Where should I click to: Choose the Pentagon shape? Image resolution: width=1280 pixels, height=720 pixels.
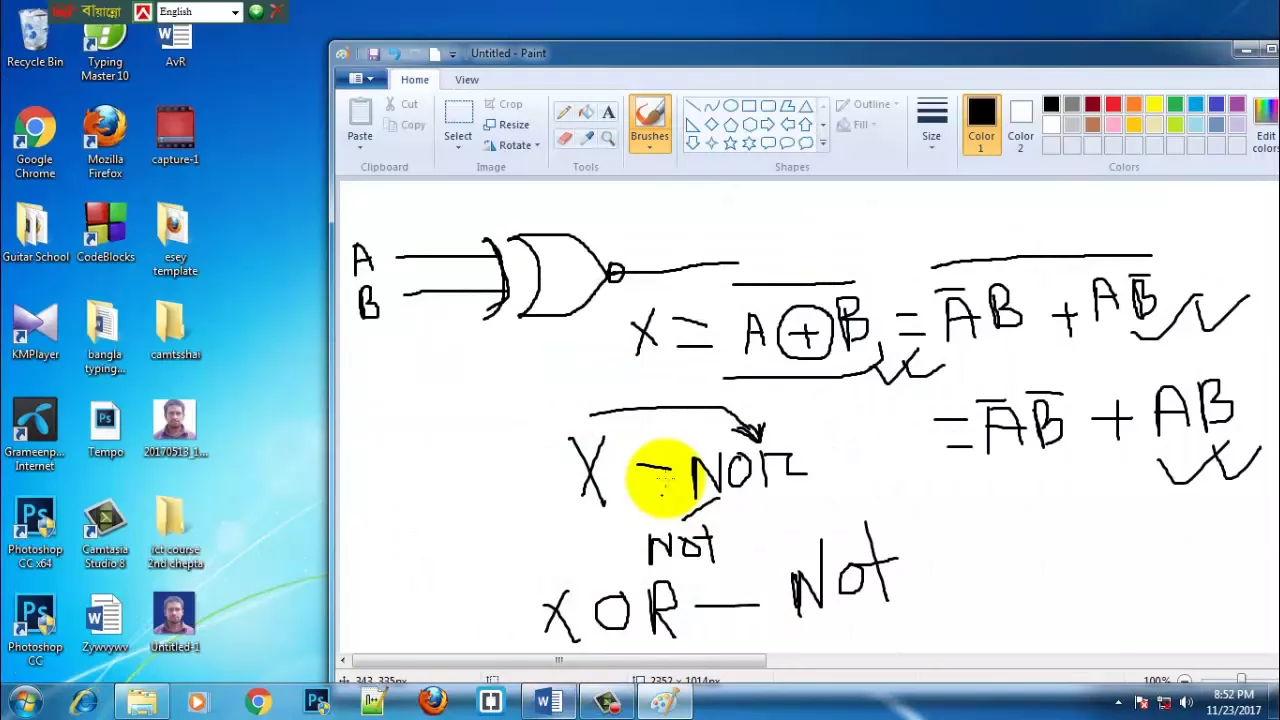click(x=731, y=125)
